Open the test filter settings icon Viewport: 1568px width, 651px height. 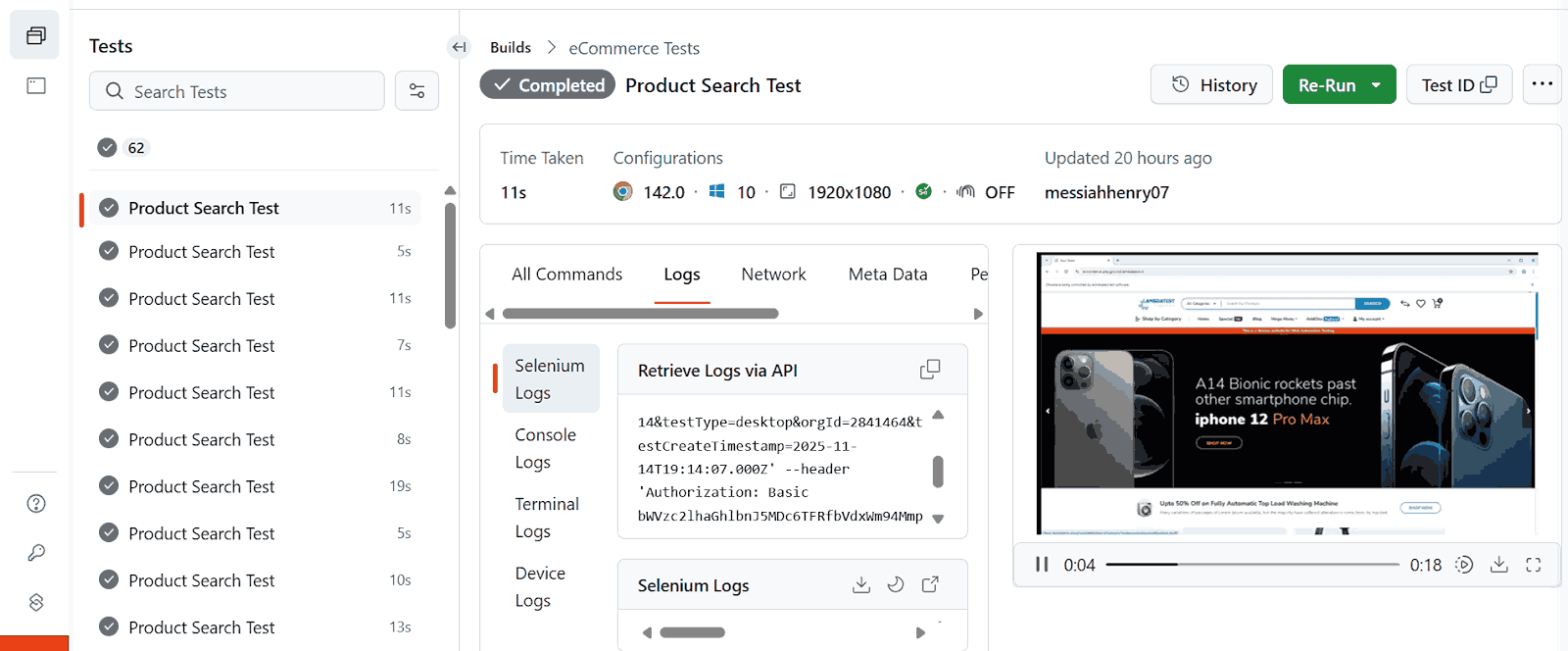click(416, 91)
